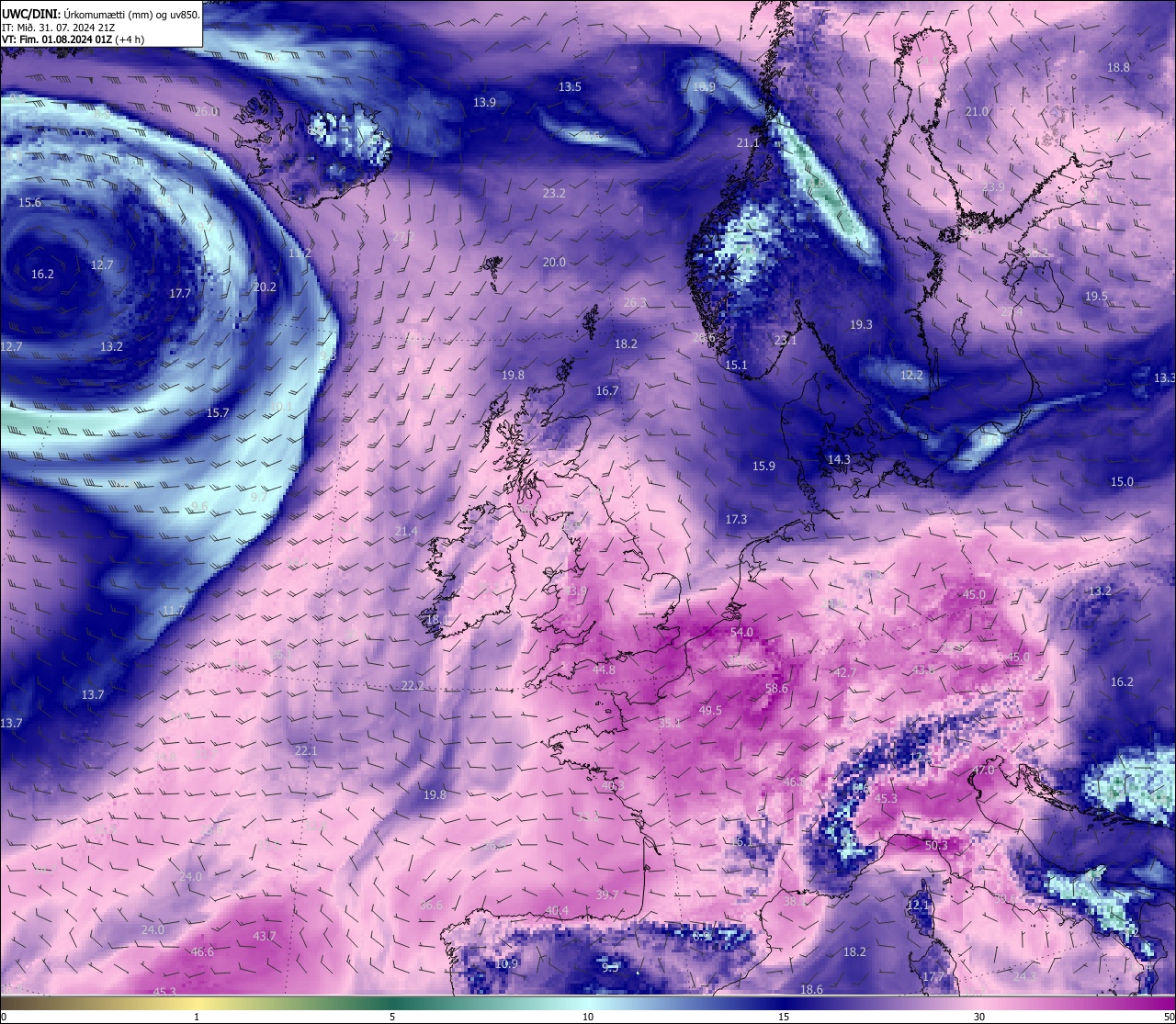Click the 20.2 value label
This screenshot has width=1176, height=1024.
(x=265, y=287)
